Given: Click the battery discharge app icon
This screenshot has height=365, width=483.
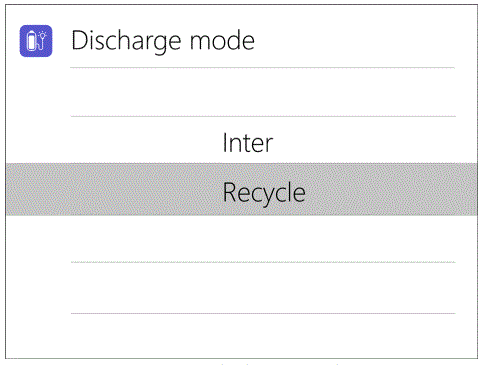Looking at the screenshot, I should (36, 41).
